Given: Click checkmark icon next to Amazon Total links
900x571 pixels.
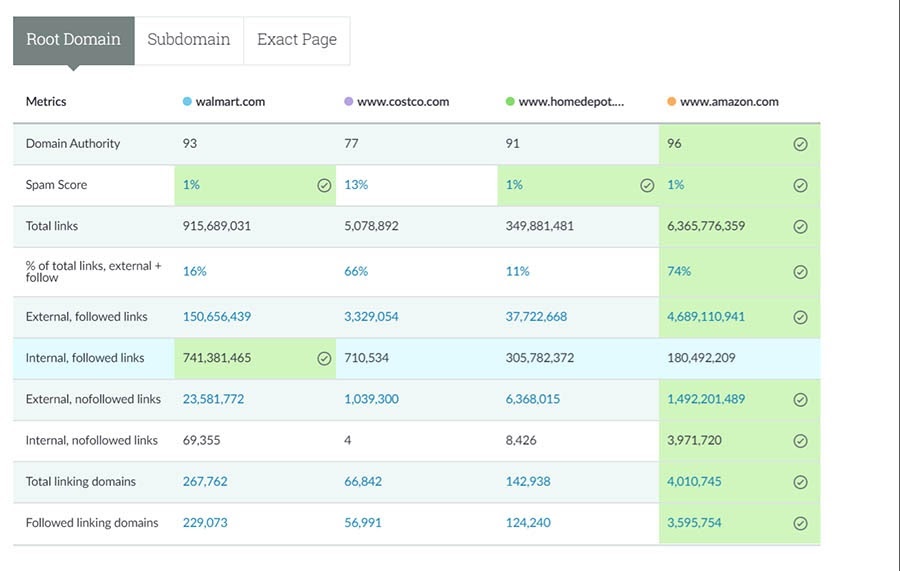Looking at the screenshot, I should (x=800, y=227).
